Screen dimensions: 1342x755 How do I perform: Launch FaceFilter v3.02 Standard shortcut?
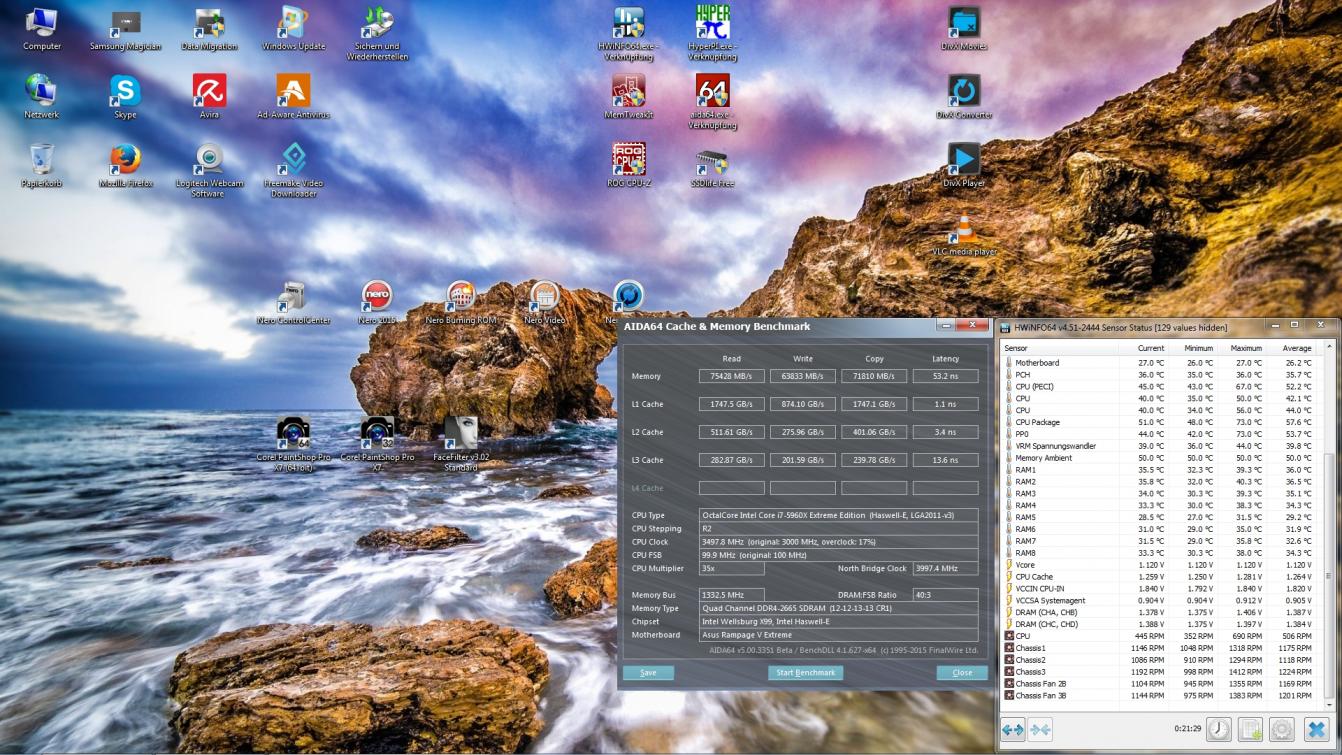click(x=460, y=444)
